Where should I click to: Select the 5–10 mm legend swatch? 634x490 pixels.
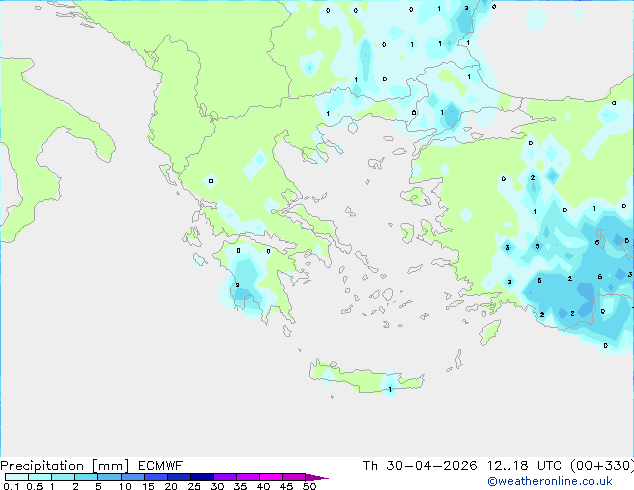coord(109,477)
